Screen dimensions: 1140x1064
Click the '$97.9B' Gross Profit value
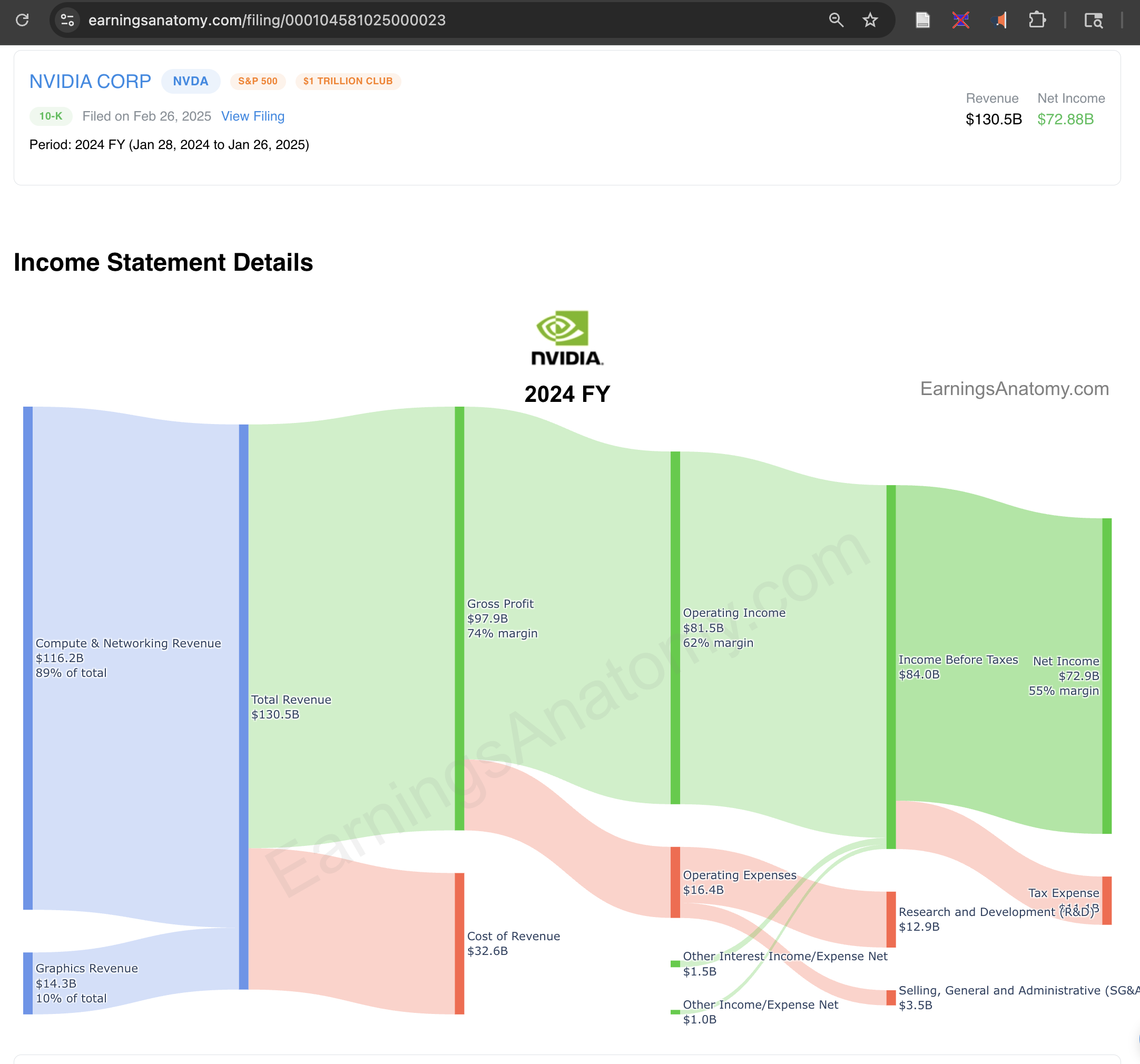click(487, 618)
